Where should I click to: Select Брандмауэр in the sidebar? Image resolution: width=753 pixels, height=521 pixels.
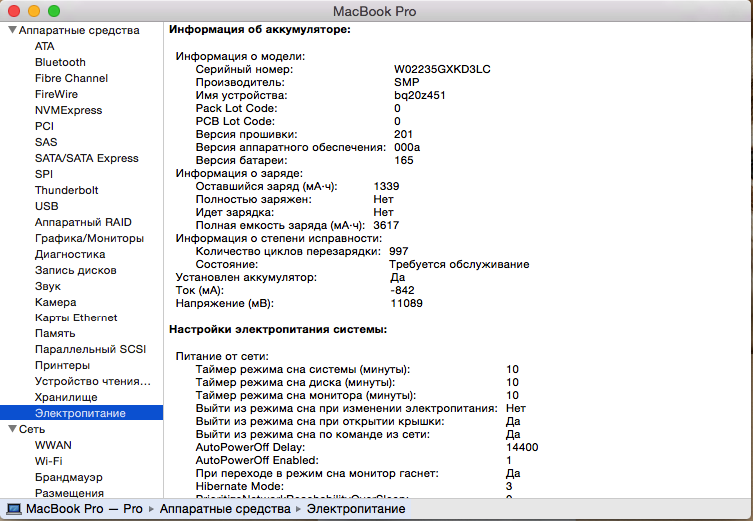pyautogui.click(x=69, y=477)
